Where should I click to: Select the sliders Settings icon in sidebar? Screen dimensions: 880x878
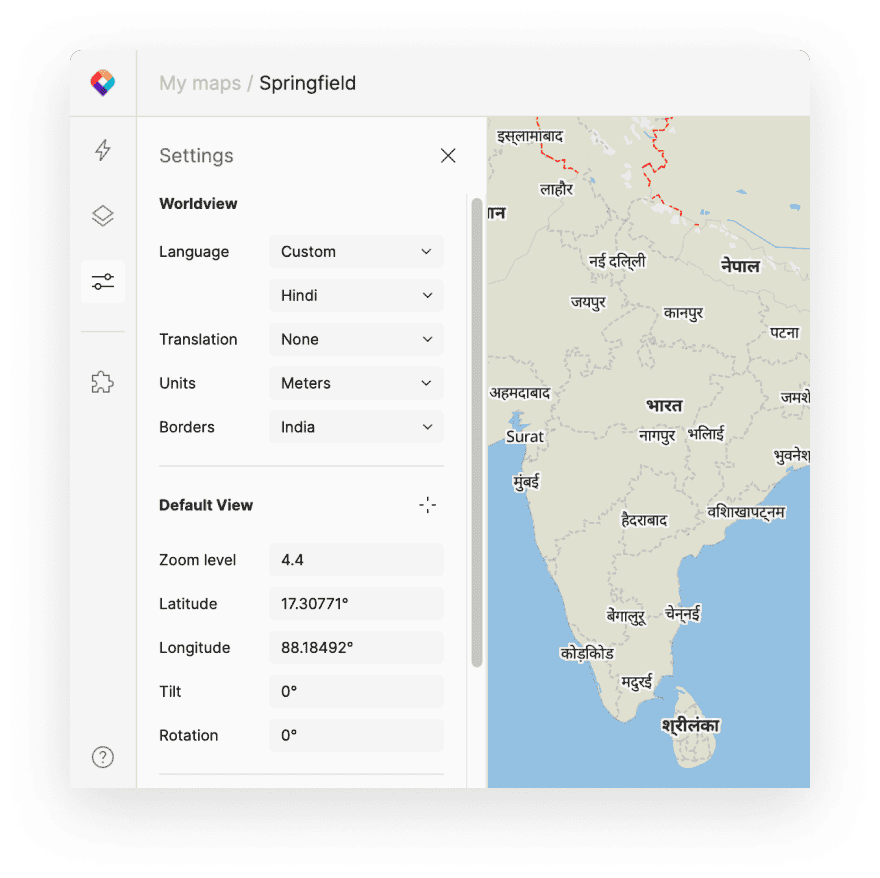point(102,281)
